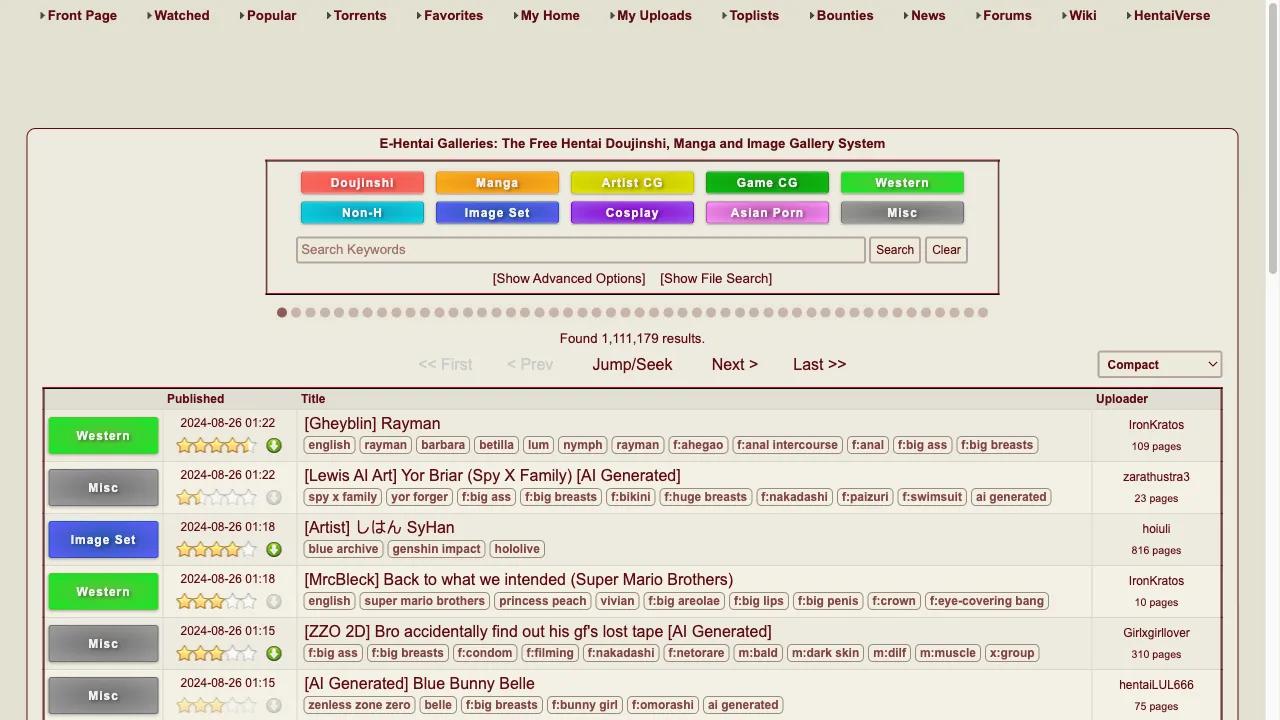Click the Clear button
1280x720 pixels.
click(946, 250)
